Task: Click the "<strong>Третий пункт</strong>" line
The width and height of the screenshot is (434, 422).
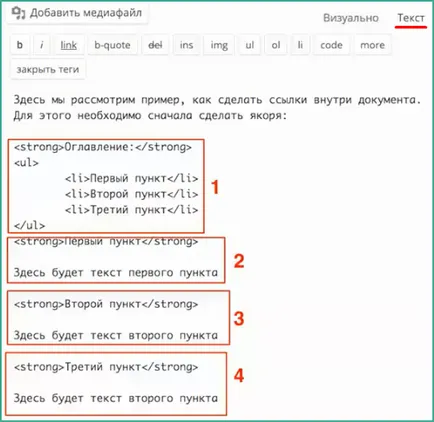Action: click(x=106, y=367)
